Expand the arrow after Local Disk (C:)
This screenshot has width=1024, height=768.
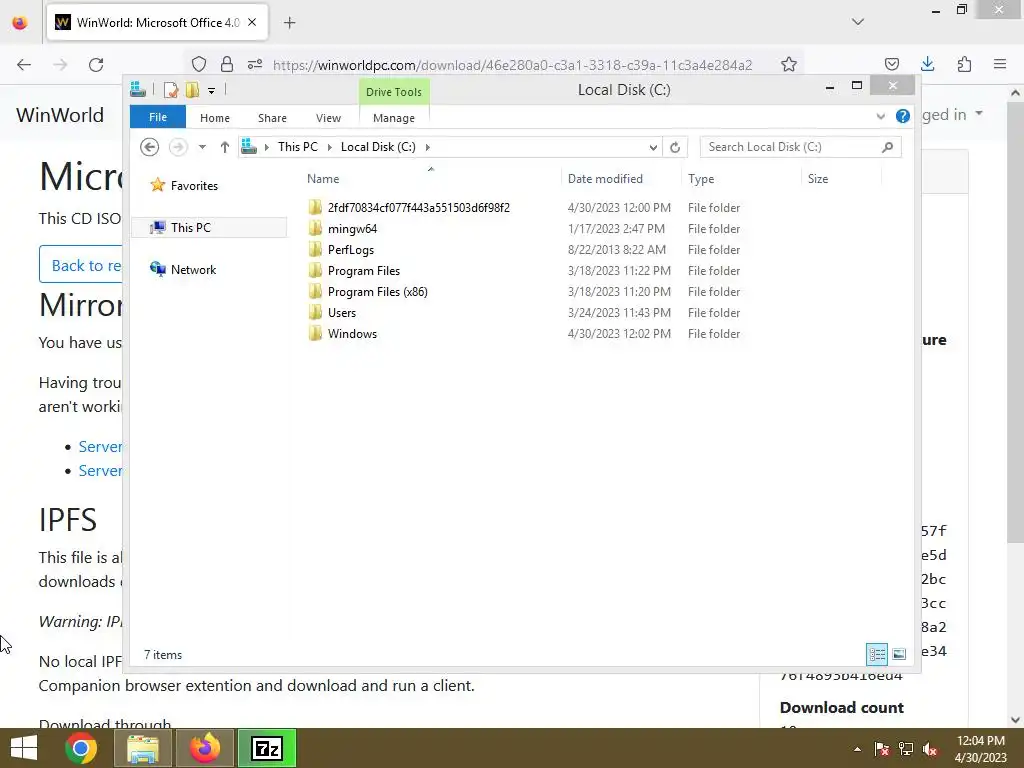point(428,147)
